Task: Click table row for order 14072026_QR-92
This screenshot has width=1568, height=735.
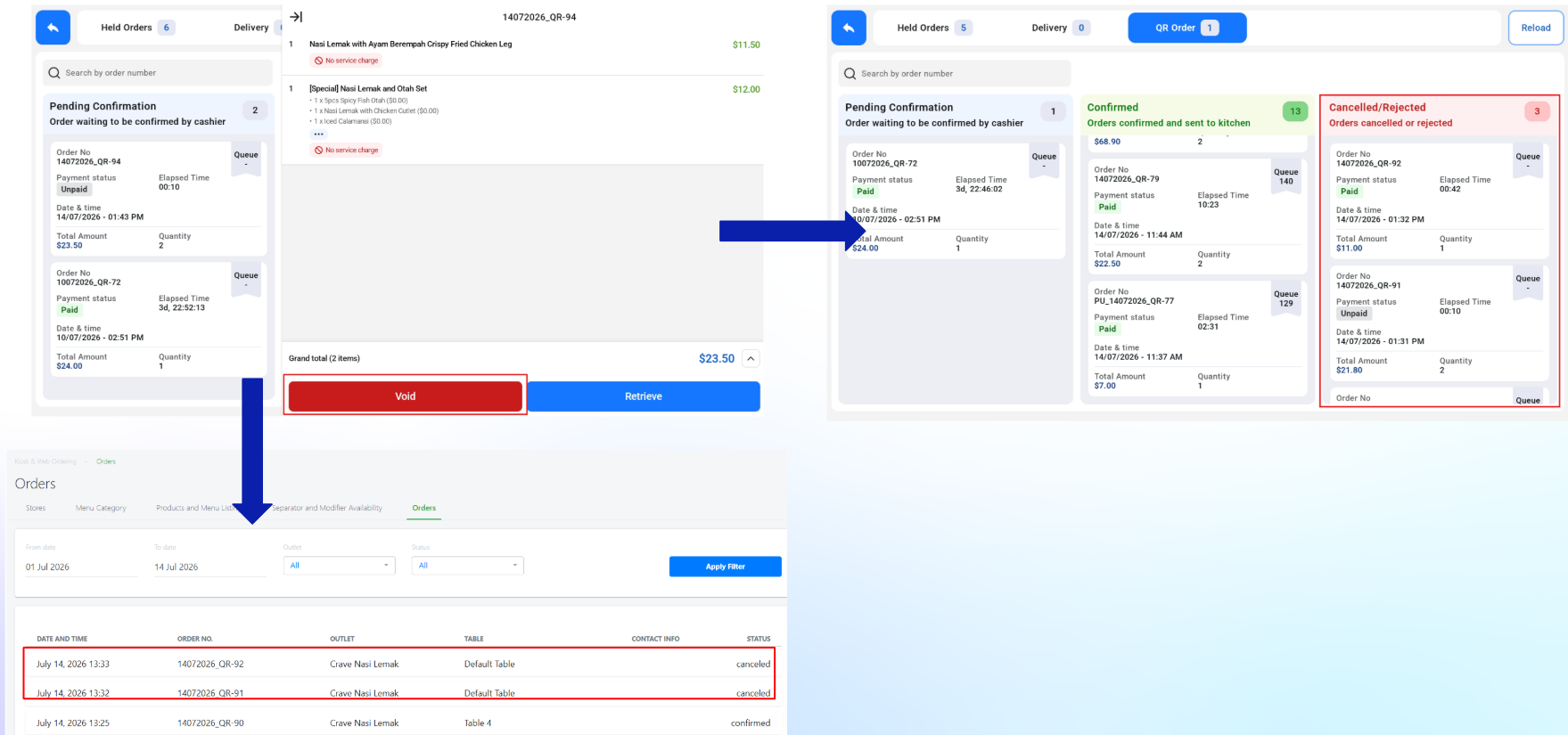Action: tap(399, 664)
